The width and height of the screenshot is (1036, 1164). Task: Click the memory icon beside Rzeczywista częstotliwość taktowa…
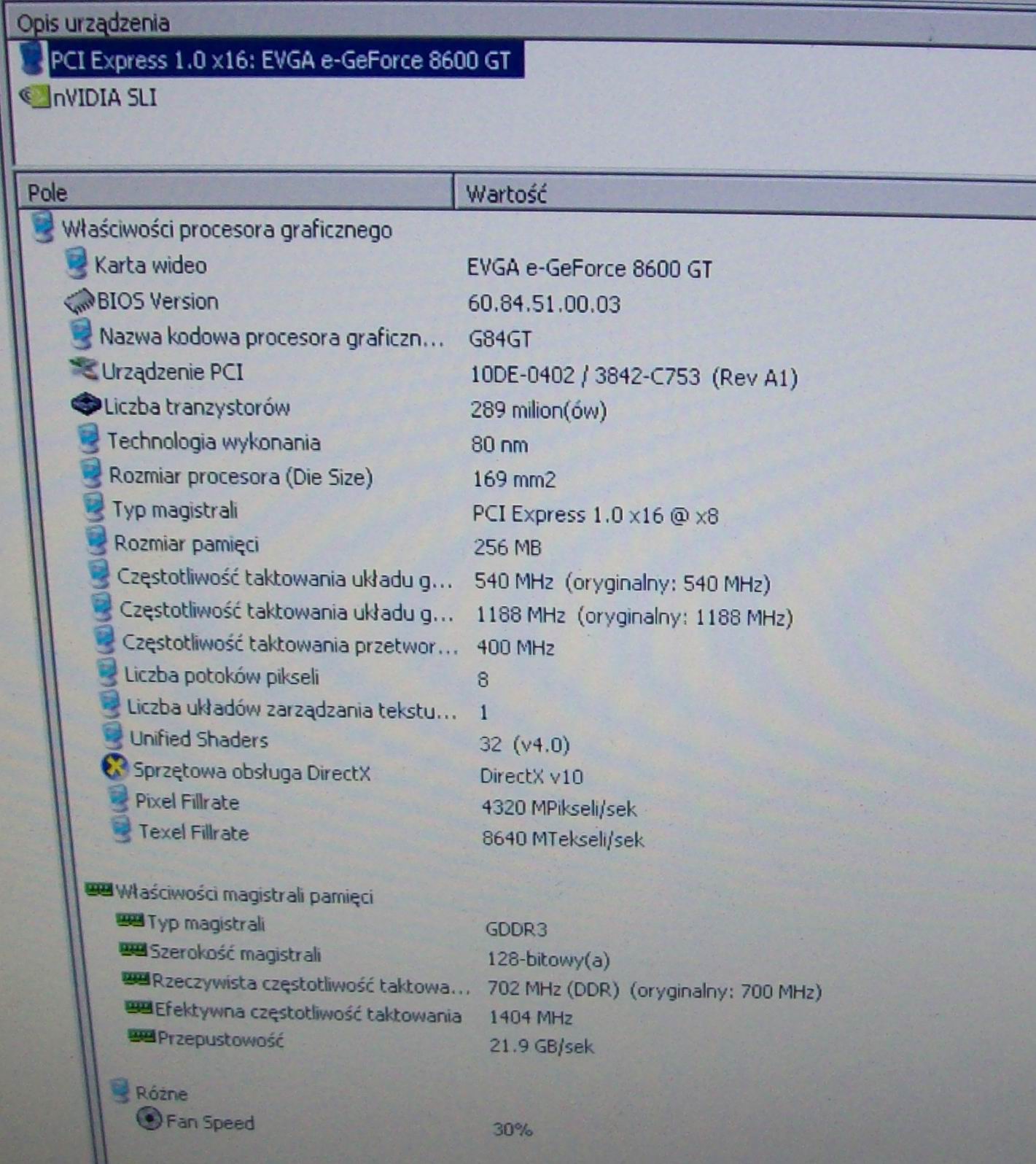tap(136, 979)
